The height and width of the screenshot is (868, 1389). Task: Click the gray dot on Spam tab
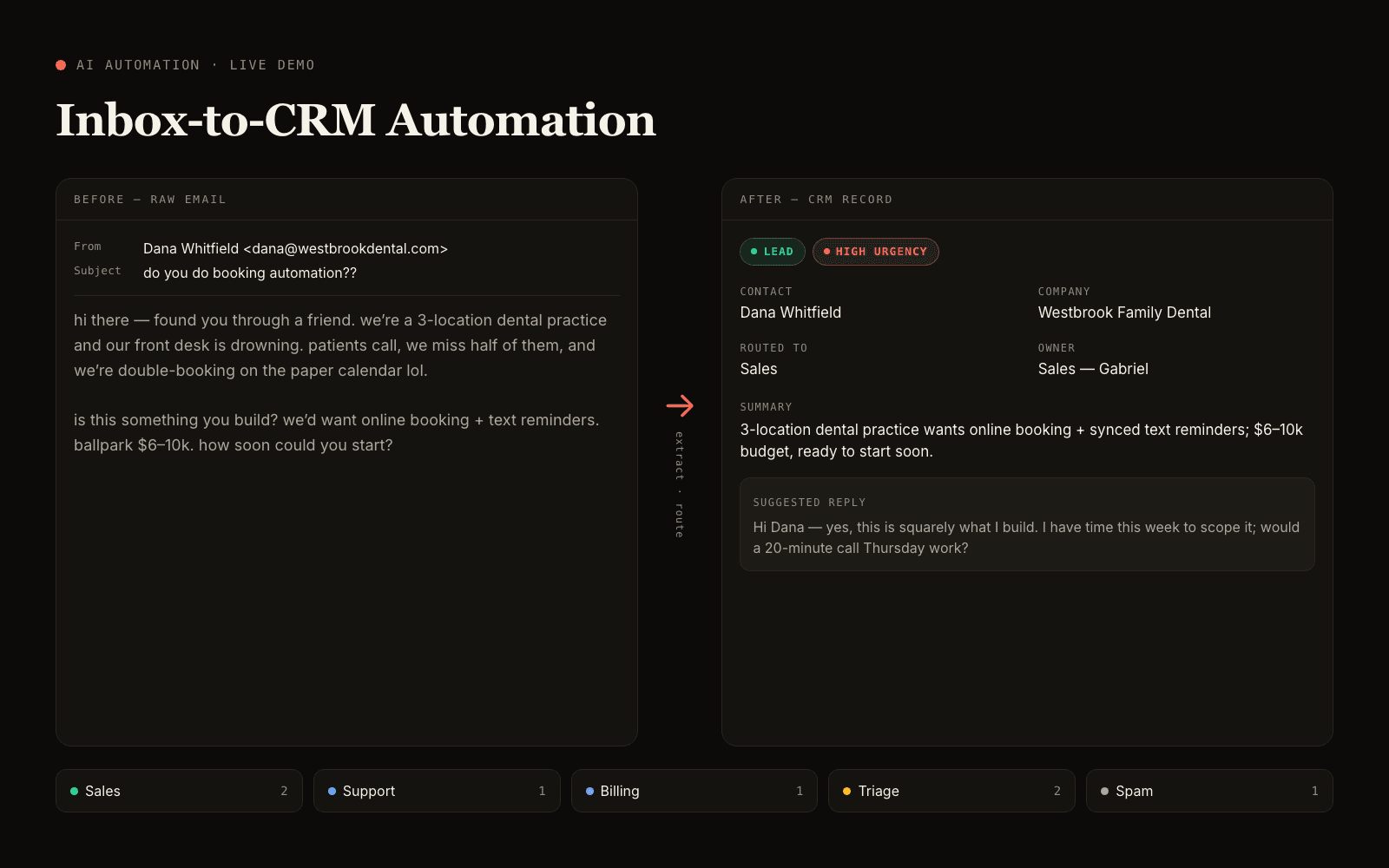point(1104,791)
